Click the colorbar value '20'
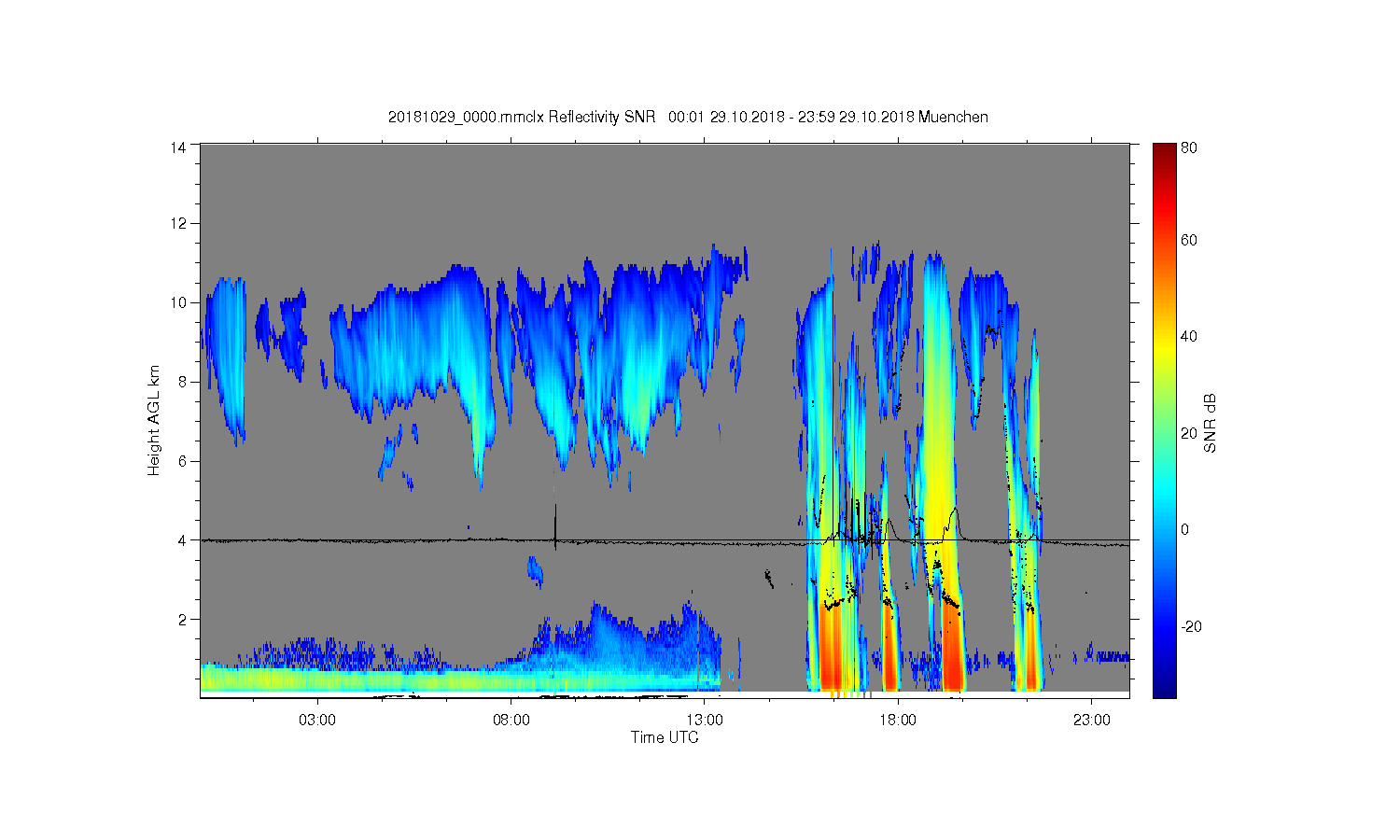Image resolution: width=1400 pixels, height=840 pixels. (1188, 433)
